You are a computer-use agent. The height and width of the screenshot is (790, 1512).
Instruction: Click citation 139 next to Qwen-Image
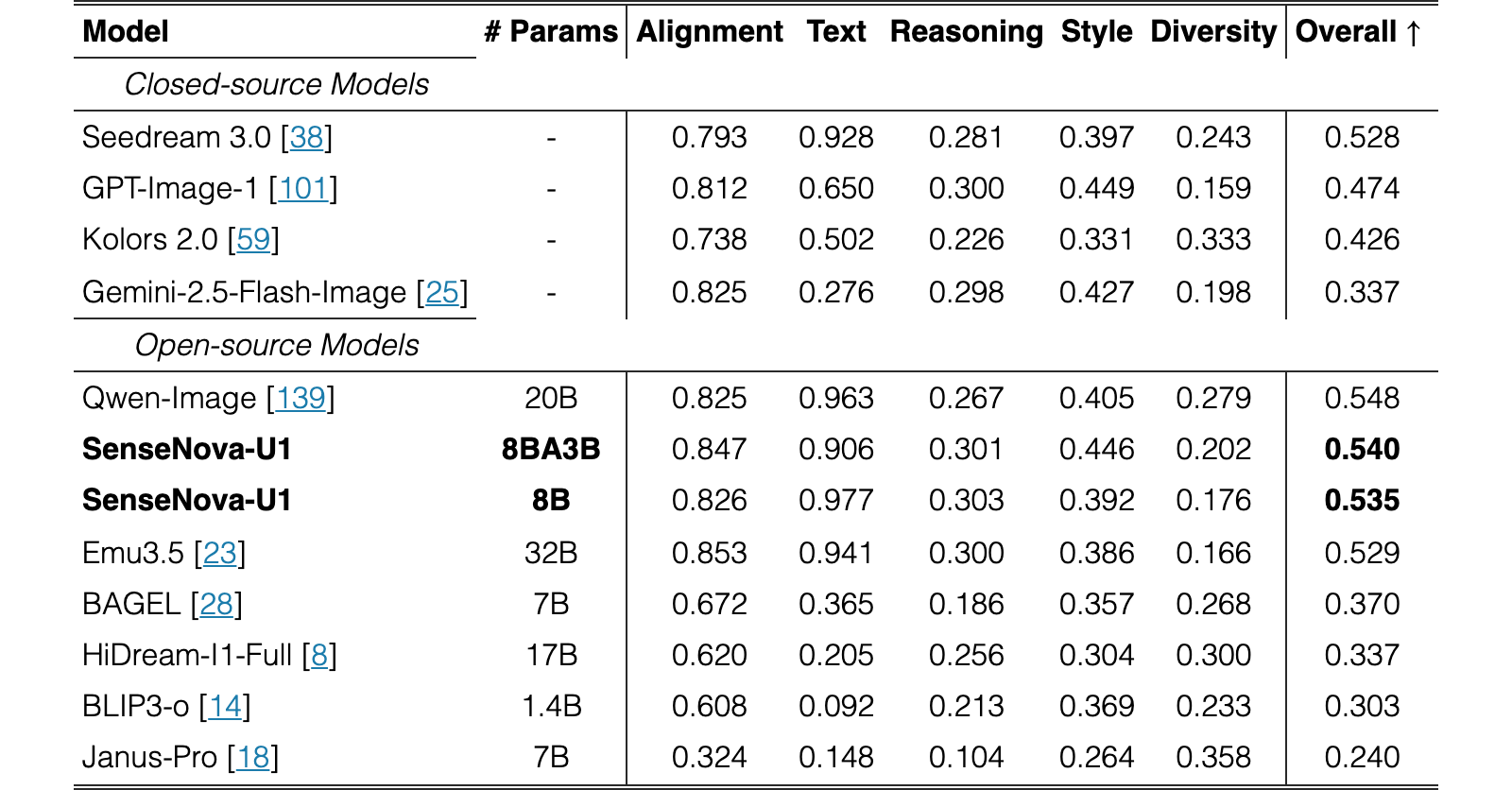tap(301, 398)
